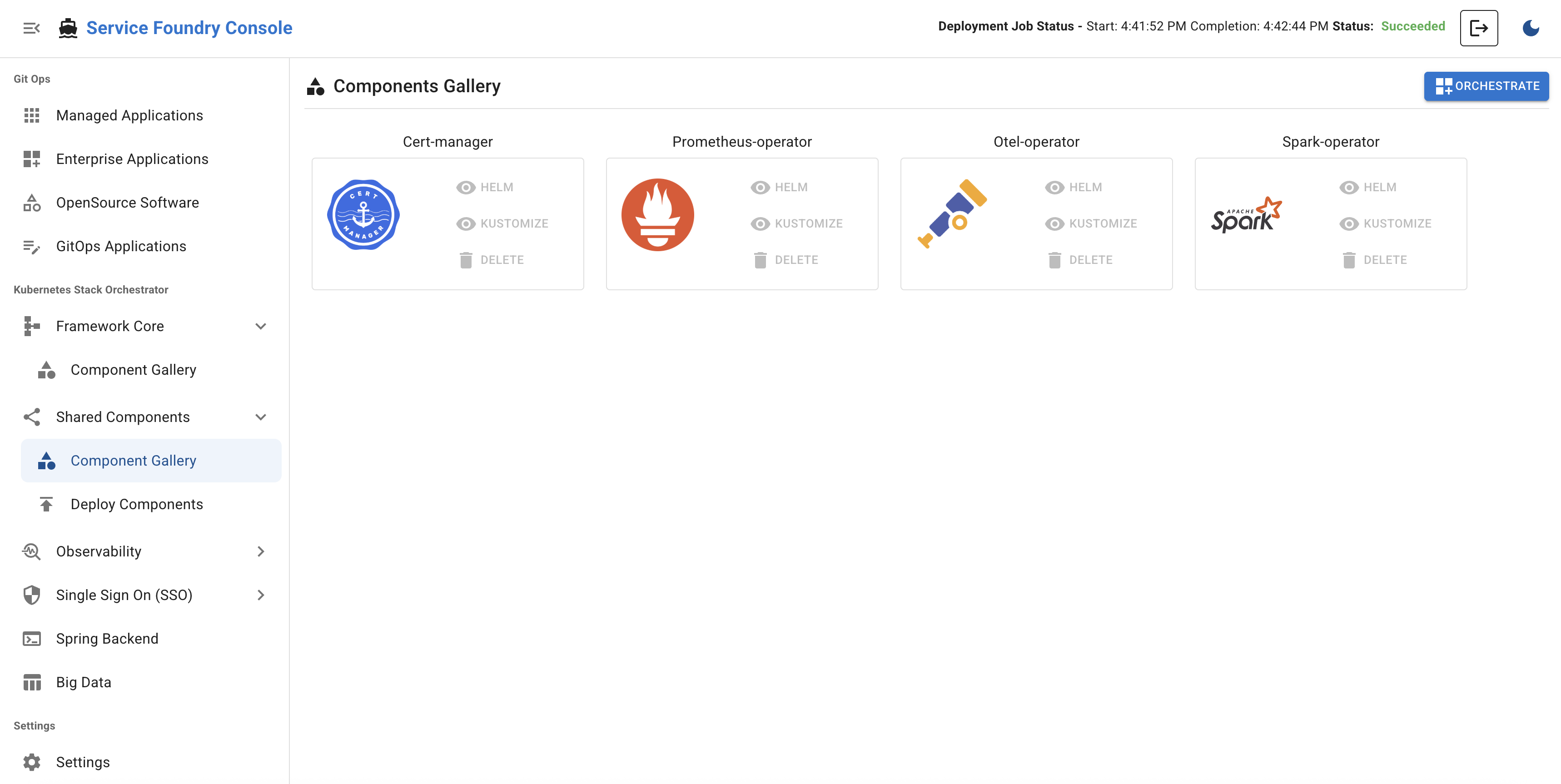The image size is (1561, 784).
Task: Click the SSO shield icon
Action: pos(31,595)
